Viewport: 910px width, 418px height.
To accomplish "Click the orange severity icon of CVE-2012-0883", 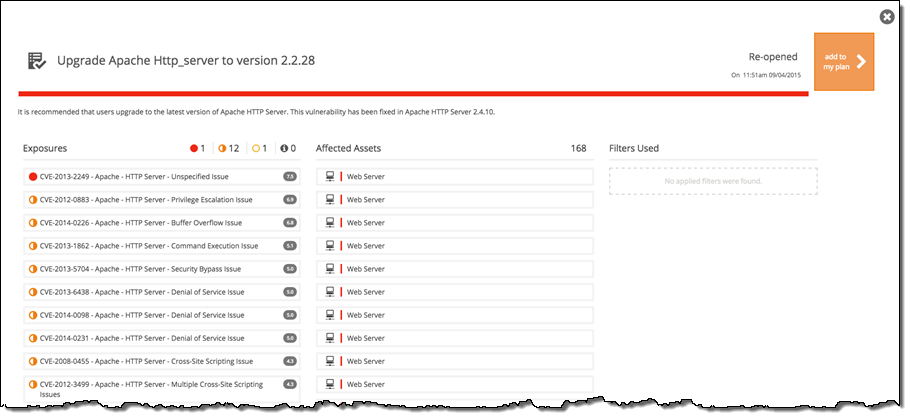I will coord(33,200).
